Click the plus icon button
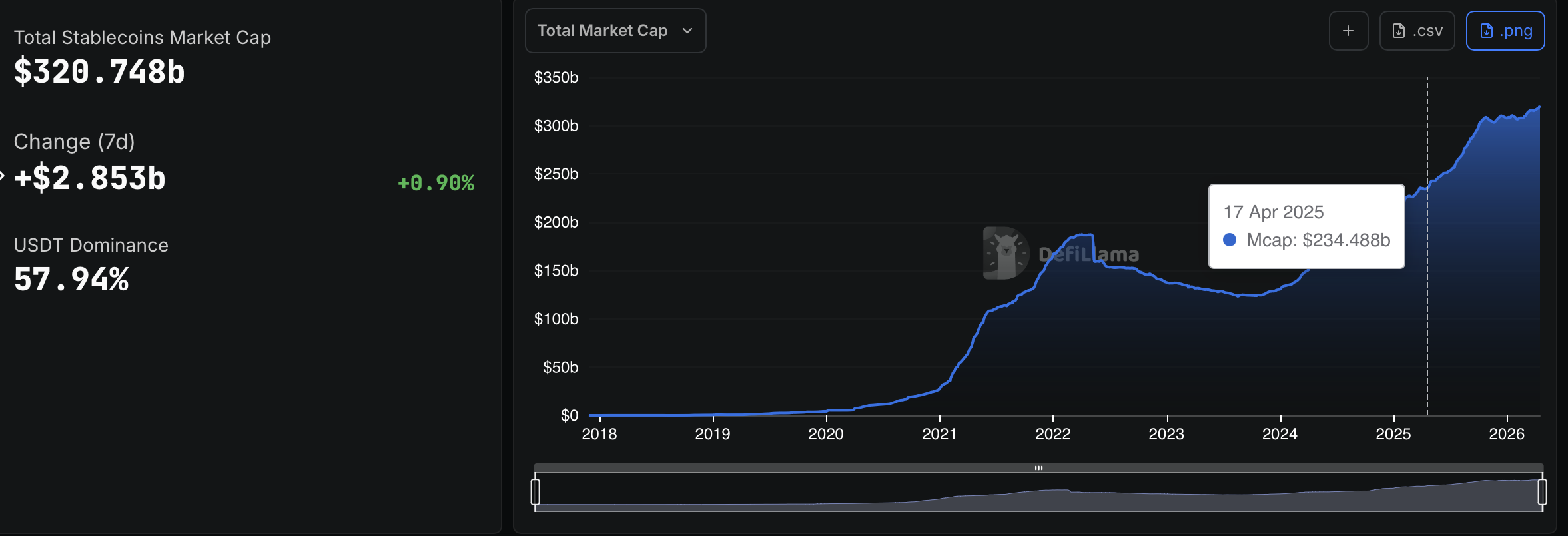This screenshot has height=536, width=1568. point(1348,31)
